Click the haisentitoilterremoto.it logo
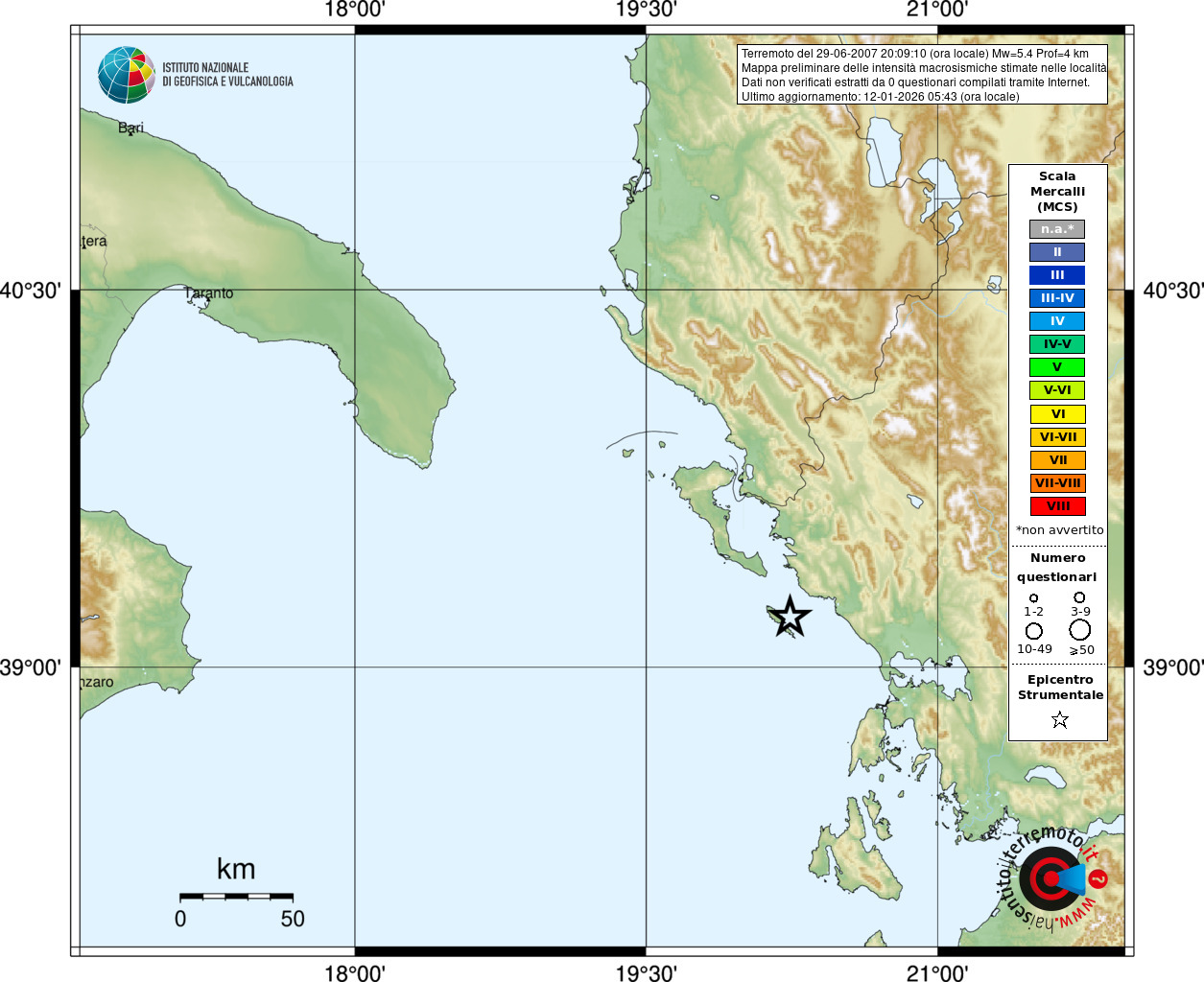1204x982 pixels. pyautogui.click(x=1052, y=877)
